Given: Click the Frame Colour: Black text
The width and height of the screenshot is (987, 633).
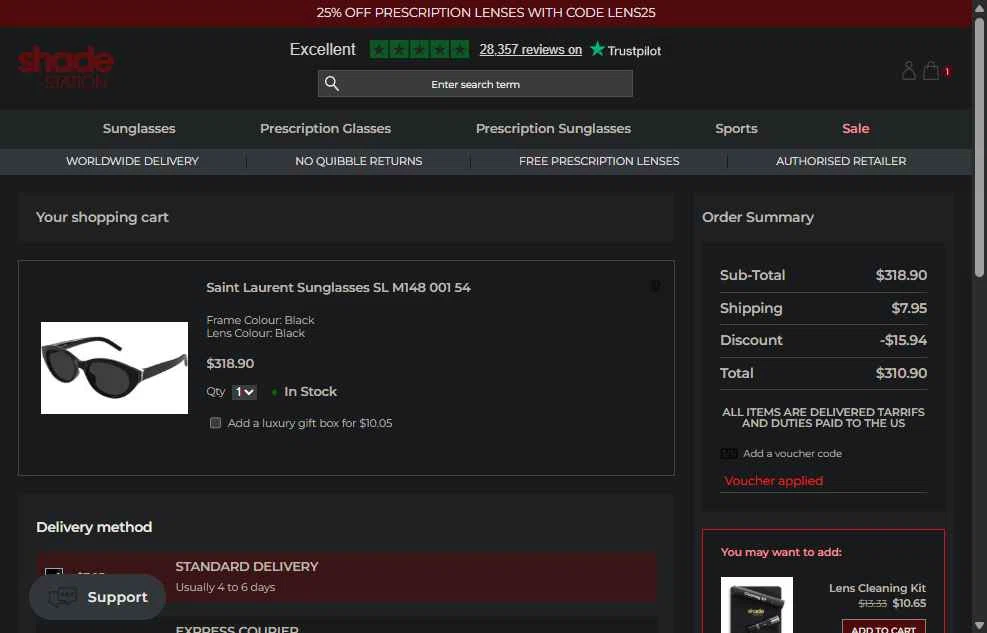Looking at the screenshot, I should pyautogui.click(x=260, y=320).
